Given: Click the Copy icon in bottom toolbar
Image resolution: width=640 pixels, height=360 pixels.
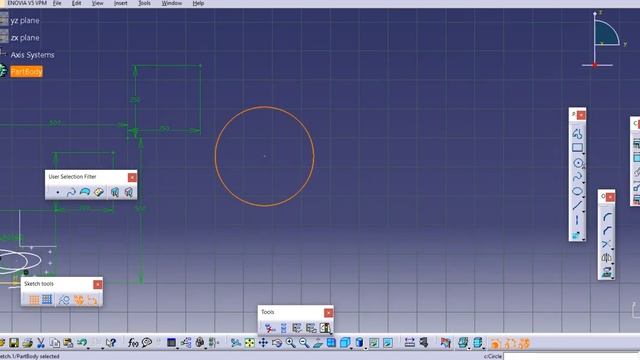Looking at the screenshot, I should 55,343.
